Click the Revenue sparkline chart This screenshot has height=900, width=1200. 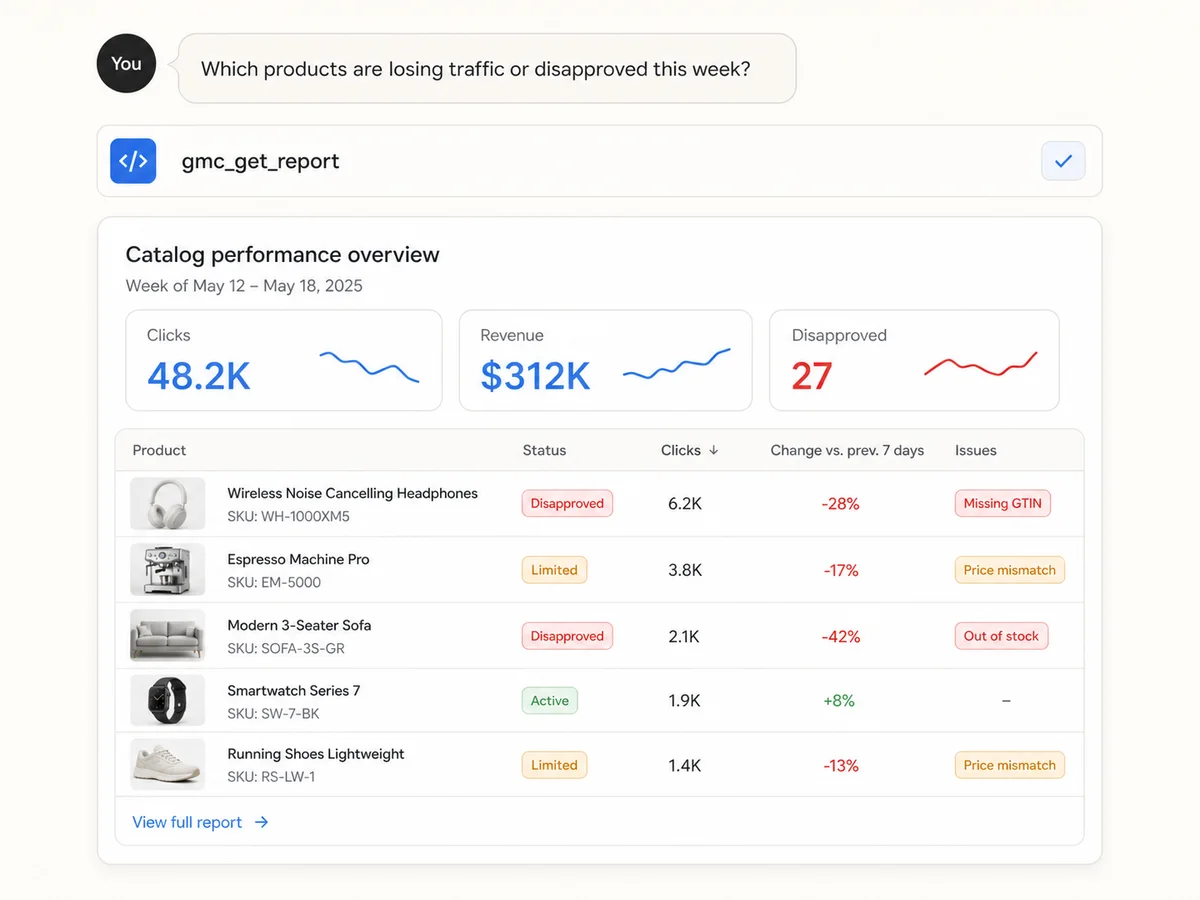tap(677, 365)
